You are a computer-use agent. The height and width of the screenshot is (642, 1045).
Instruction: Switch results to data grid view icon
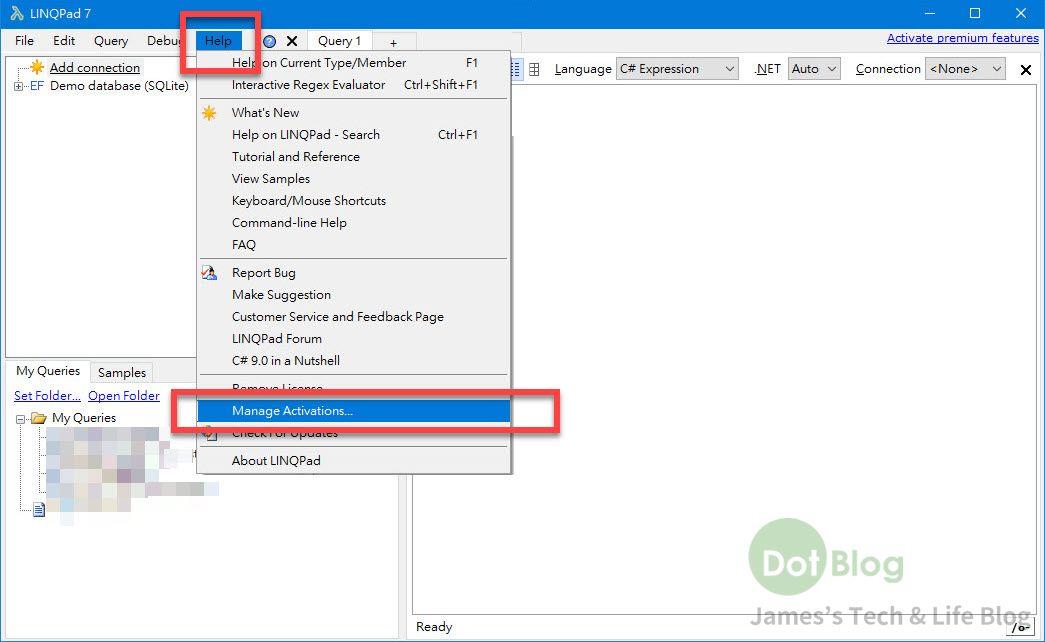coord(534,69)
